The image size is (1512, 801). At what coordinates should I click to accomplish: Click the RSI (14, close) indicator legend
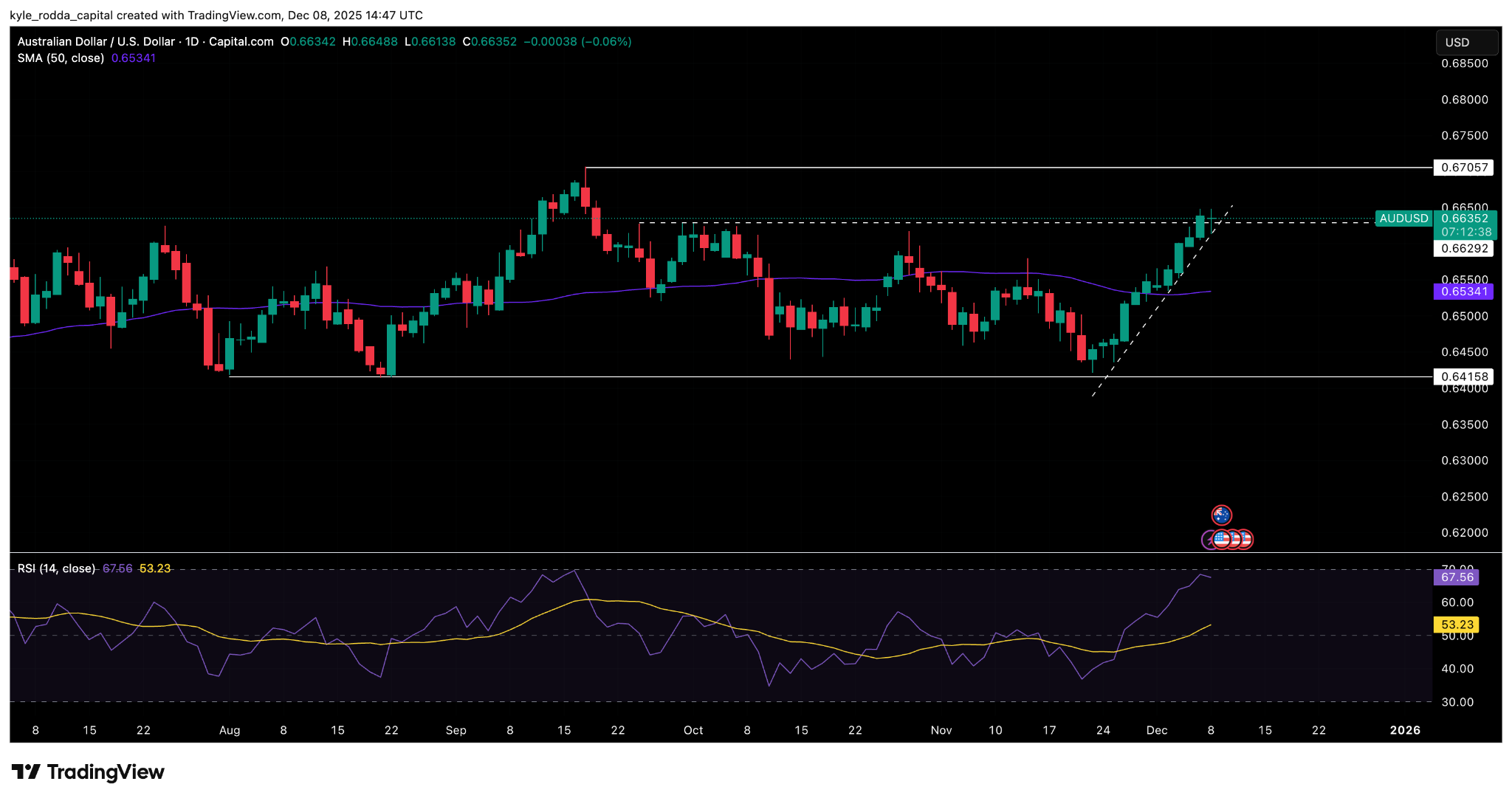57,568
